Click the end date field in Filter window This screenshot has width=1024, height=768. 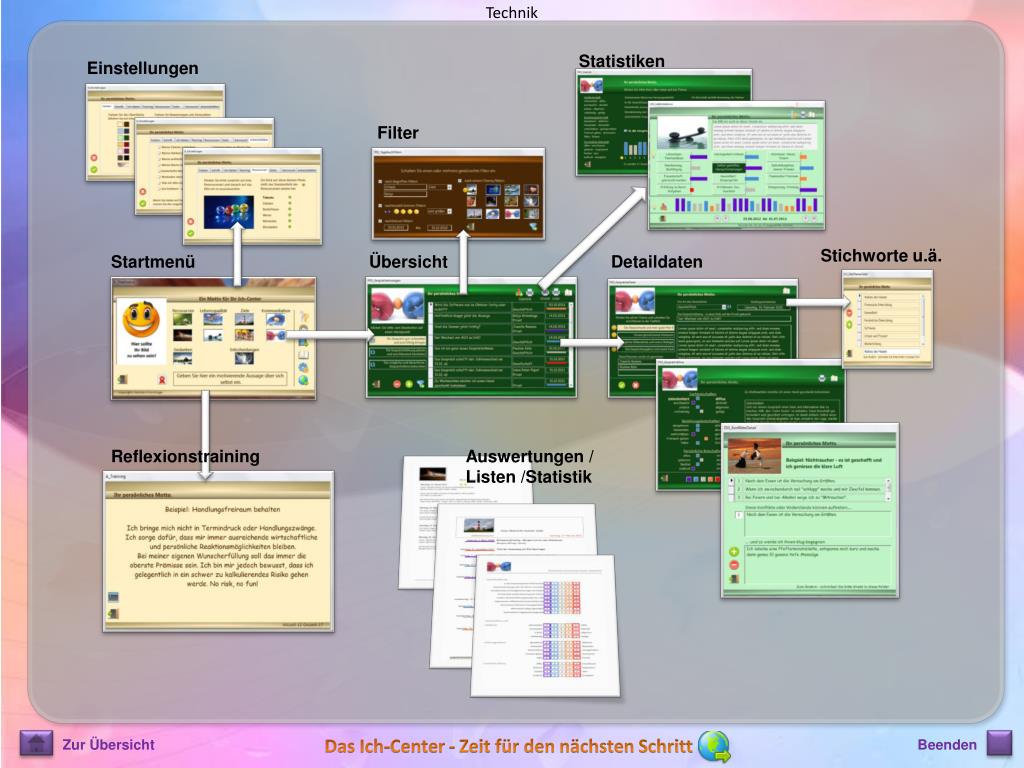(x=439, y=227)
